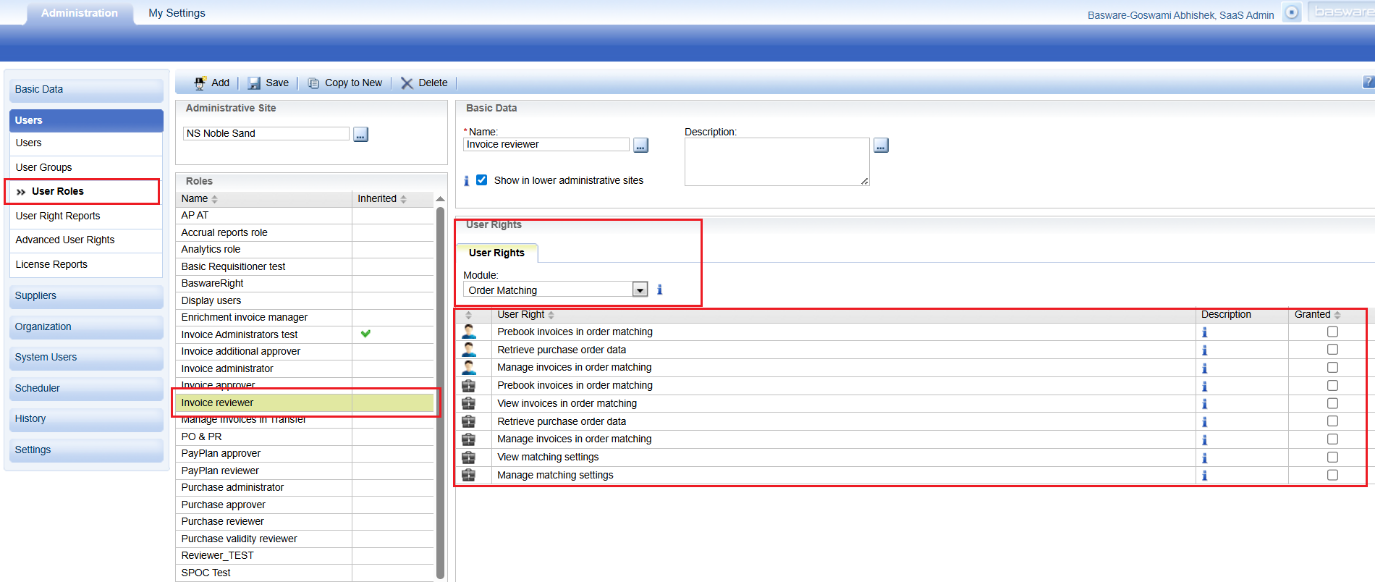
Task: Open User Right Reports in sidebar
Action: point(85,216)
